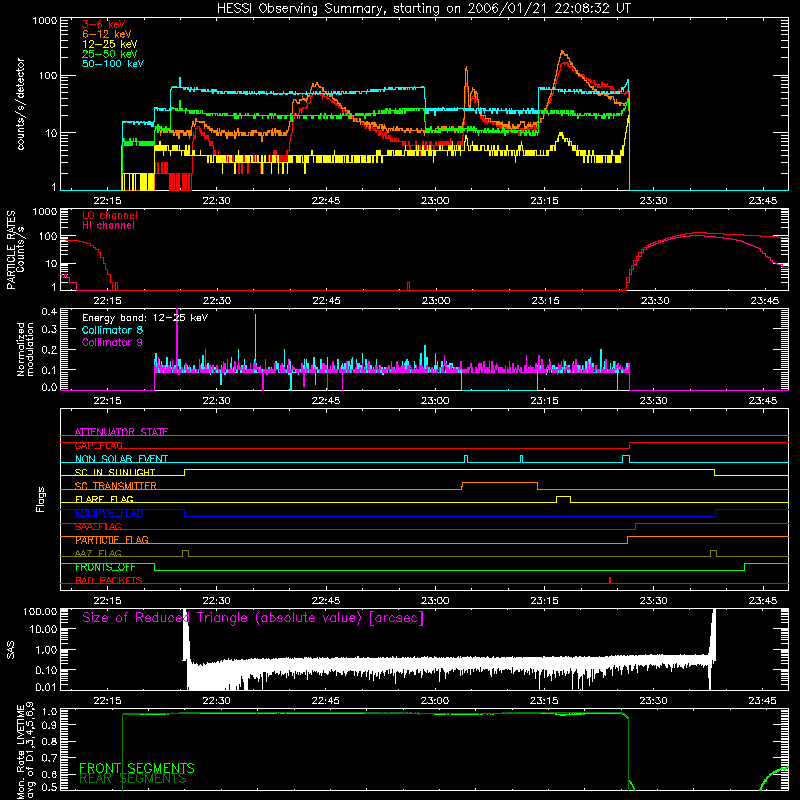Viewport: 800px width, 800px height.
Task: Select the 6-12 keV legend label
Action: pyautogui.click(x=107, y=34)
